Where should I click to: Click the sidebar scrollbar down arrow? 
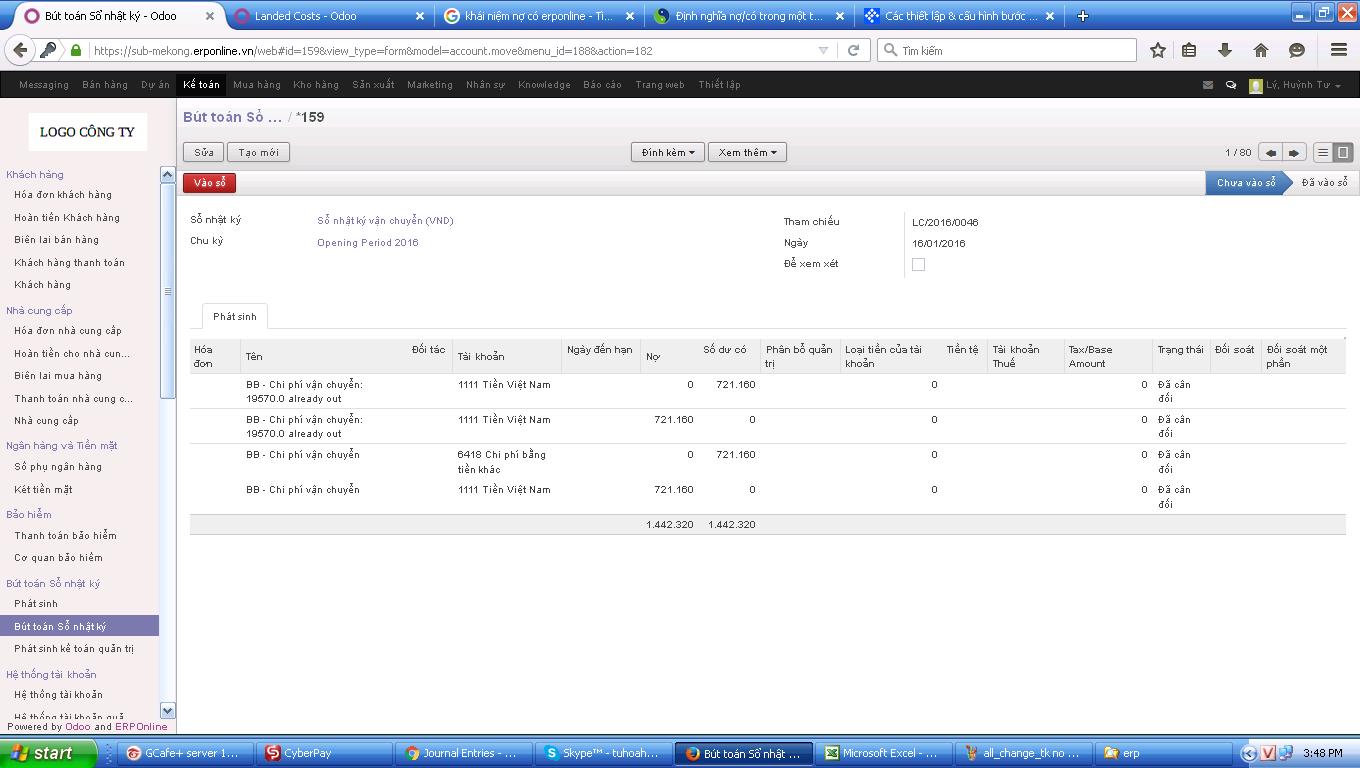pos(167,710)
